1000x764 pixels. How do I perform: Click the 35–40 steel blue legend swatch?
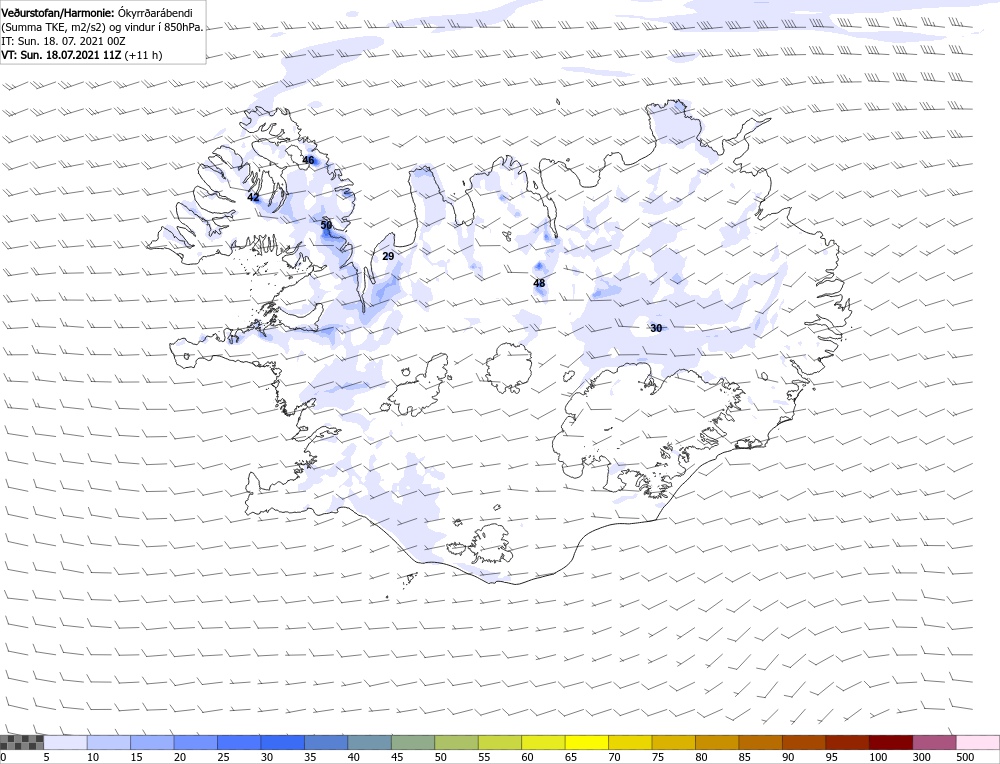point(326,742)
